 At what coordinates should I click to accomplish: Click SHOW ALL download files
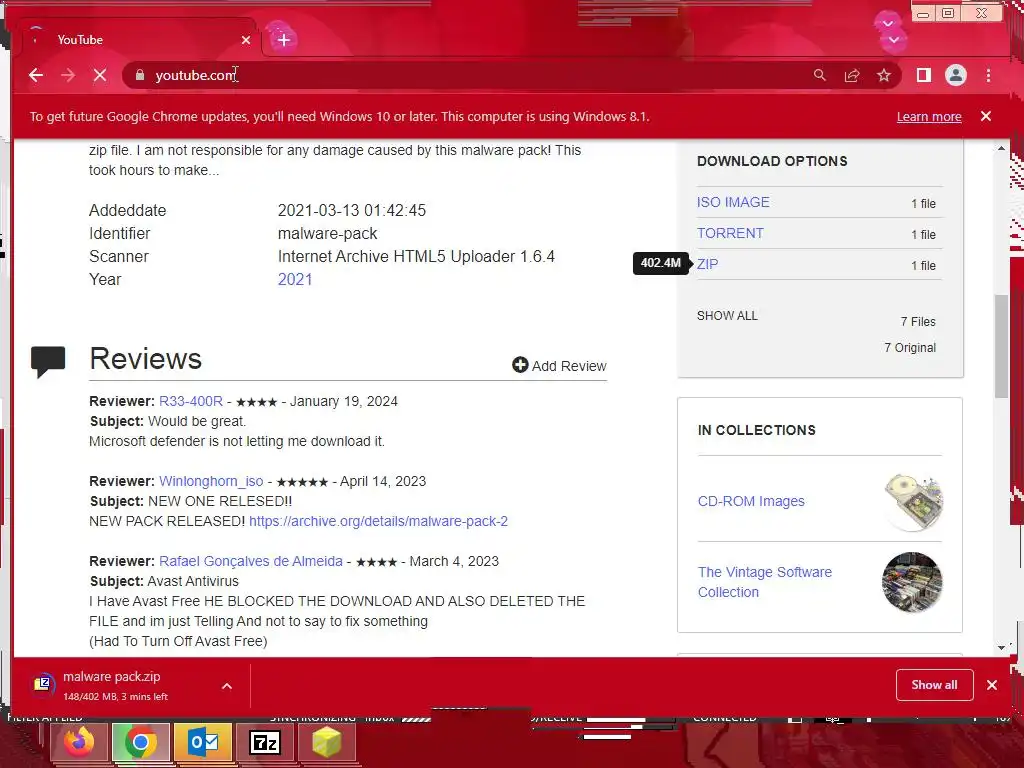pyautogui.click(x=727, y=315)
